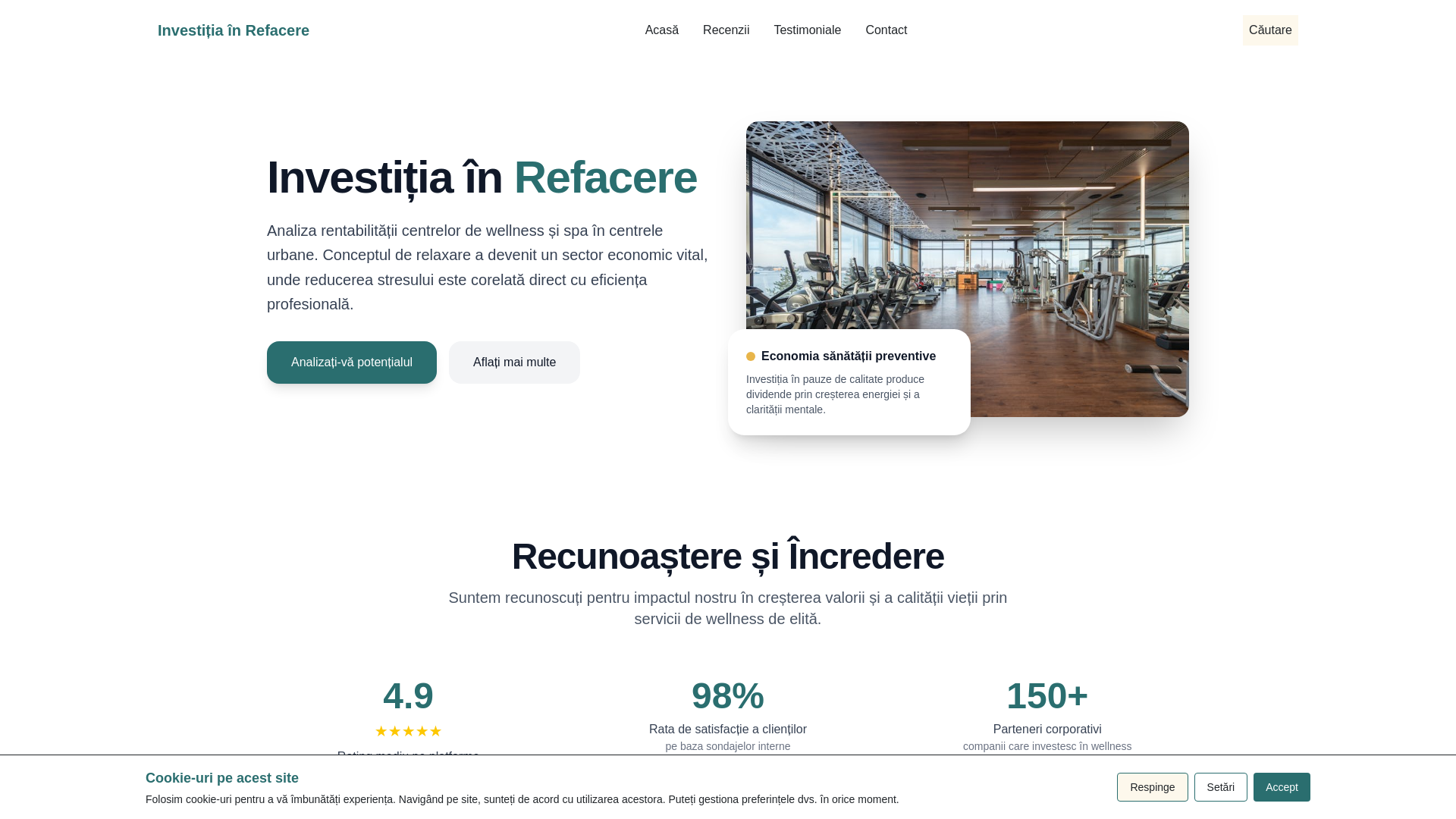Go to the Recenzii page
The image size is (1456, 819).
click(726, 30)
